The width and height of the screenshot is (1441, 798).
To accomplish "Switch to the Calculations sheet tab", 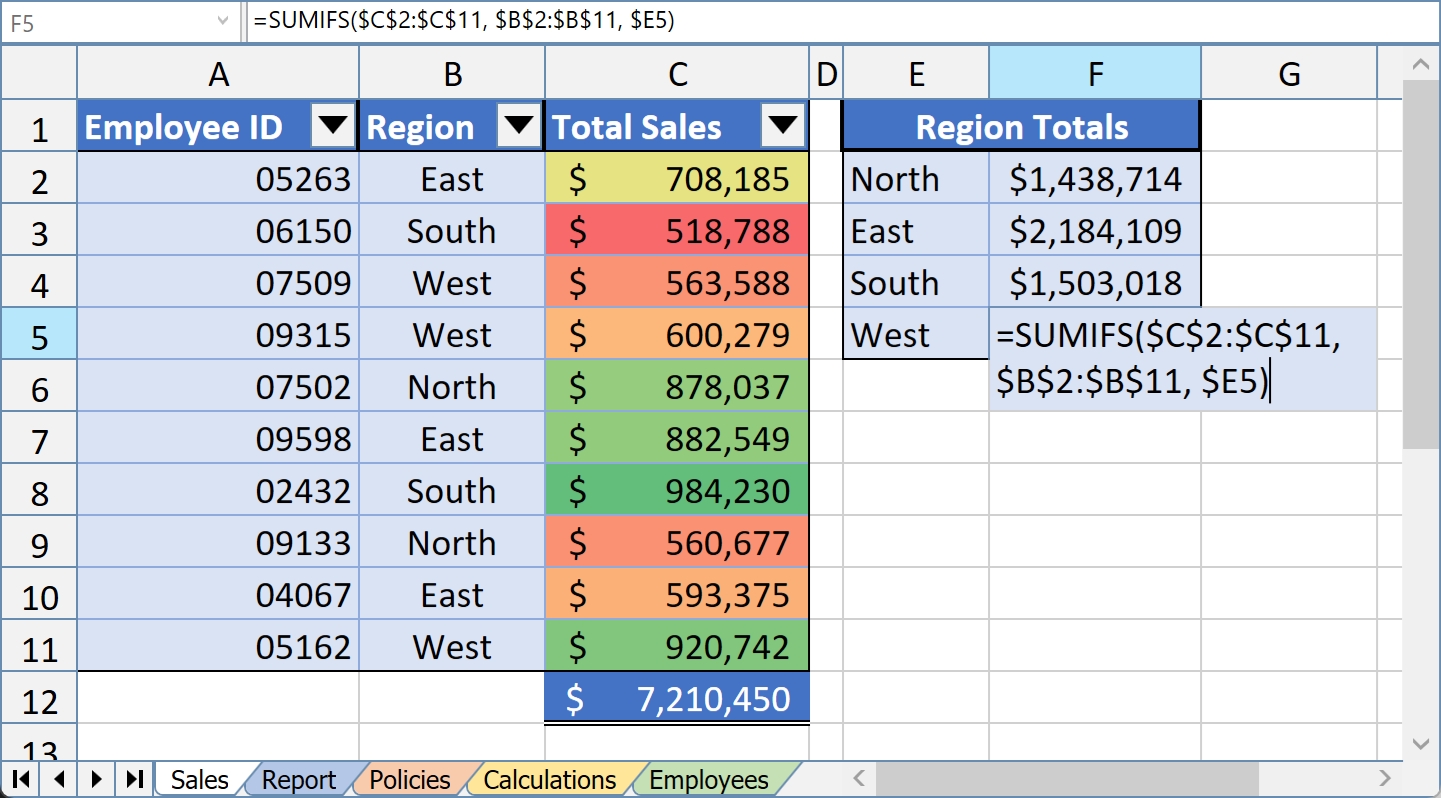I will pyautogui.click(x=549, y=780).
